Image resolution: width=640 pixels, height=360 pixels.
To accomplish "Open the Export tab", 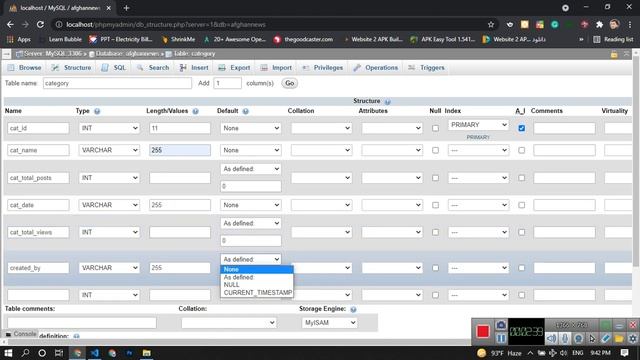I will click(x=234, y=68).
